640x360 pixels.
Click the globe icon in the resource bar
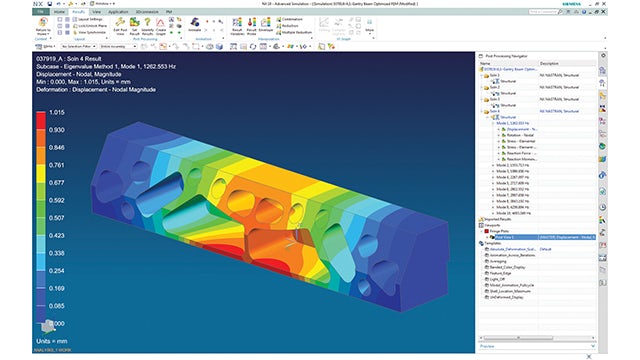point(602,146)
